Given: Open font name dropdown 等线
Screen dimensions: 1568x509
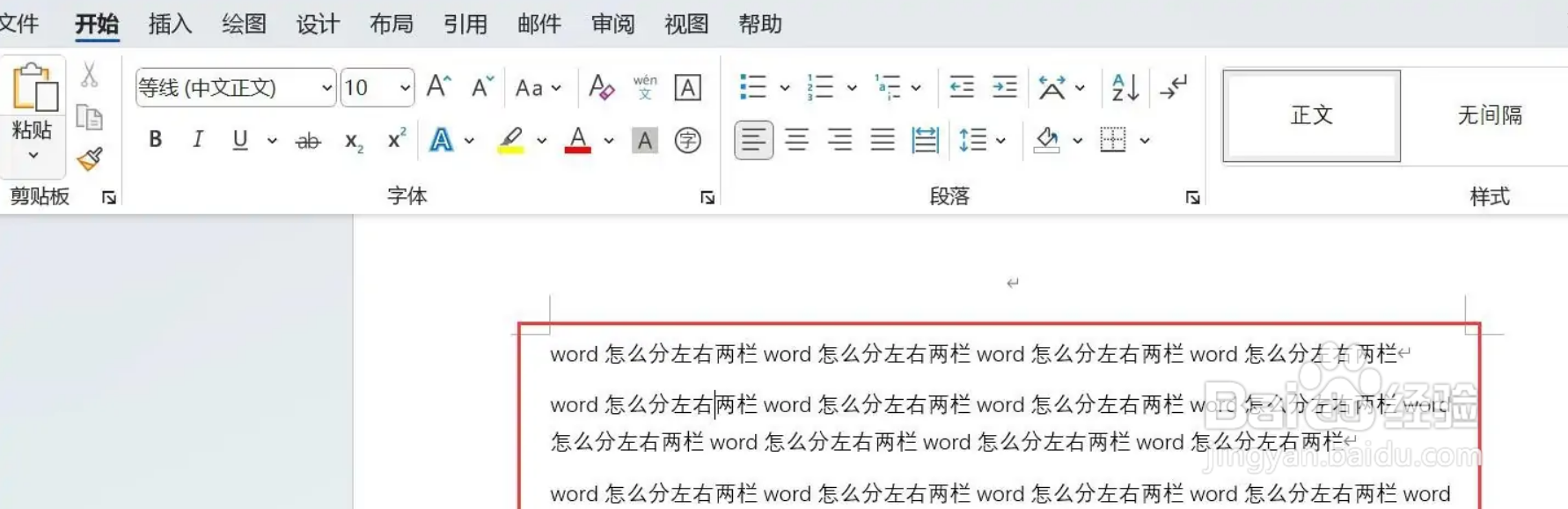Looking at the screenshot, I should [x=326, y=88].
